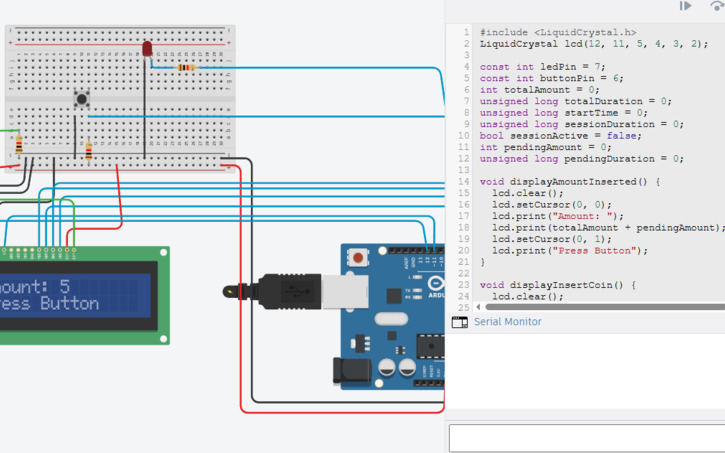Click the 'unsigned long sessionDuration = 0;' line

click(582, 124)
